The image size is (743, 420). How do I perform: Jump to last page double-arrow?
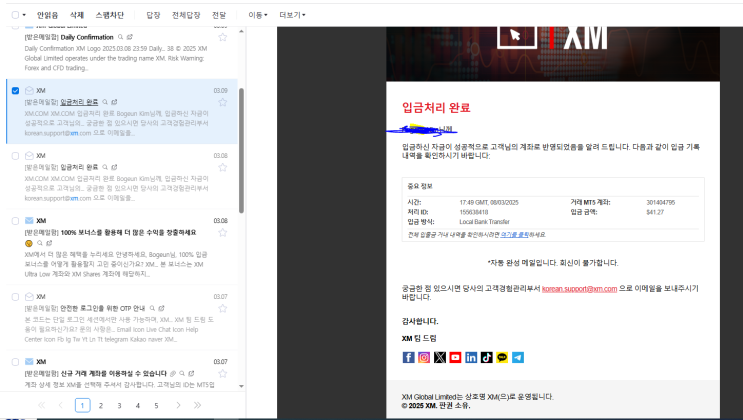(x=197, y=405)
